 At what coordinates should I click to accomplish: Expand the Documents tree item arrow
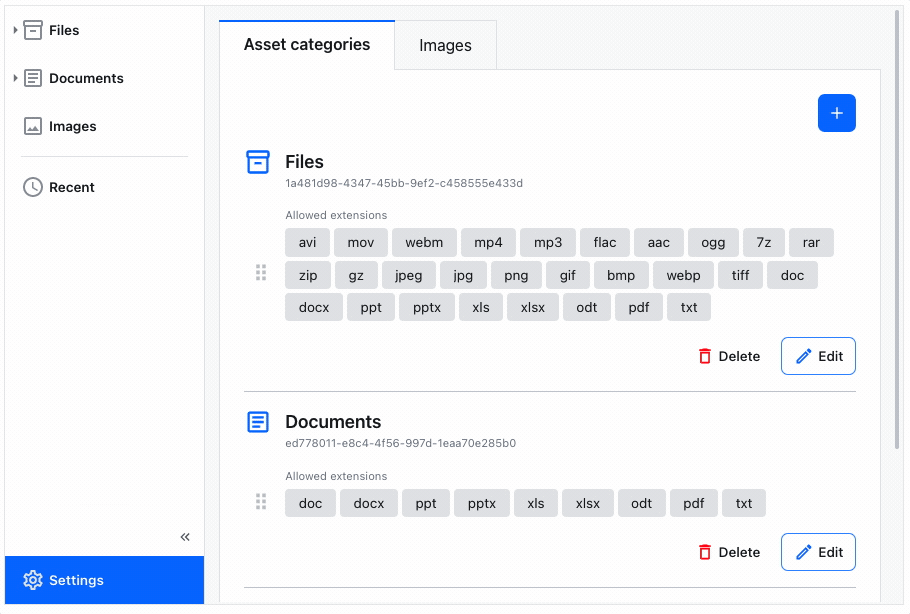click(15, 78)
